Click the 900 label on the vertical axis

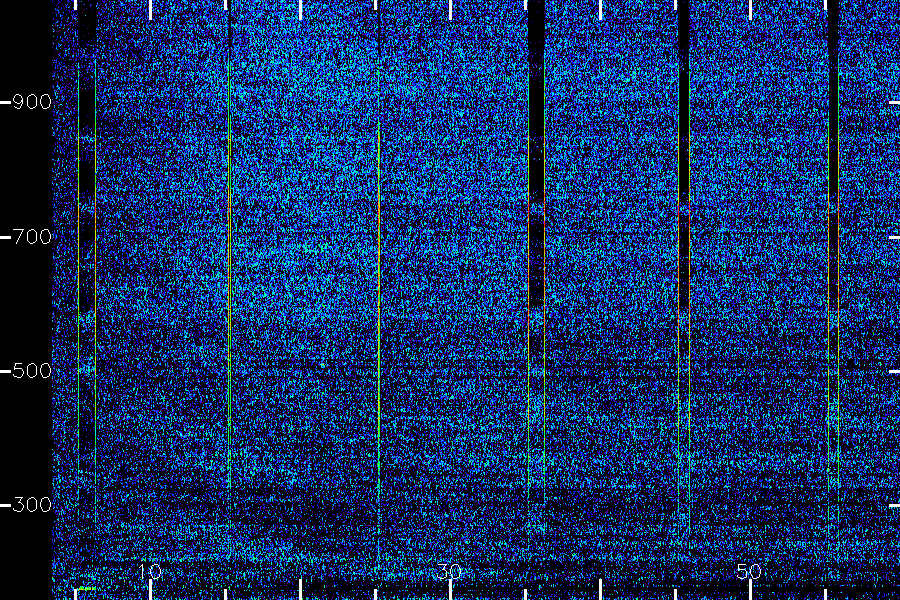point(32,102)
